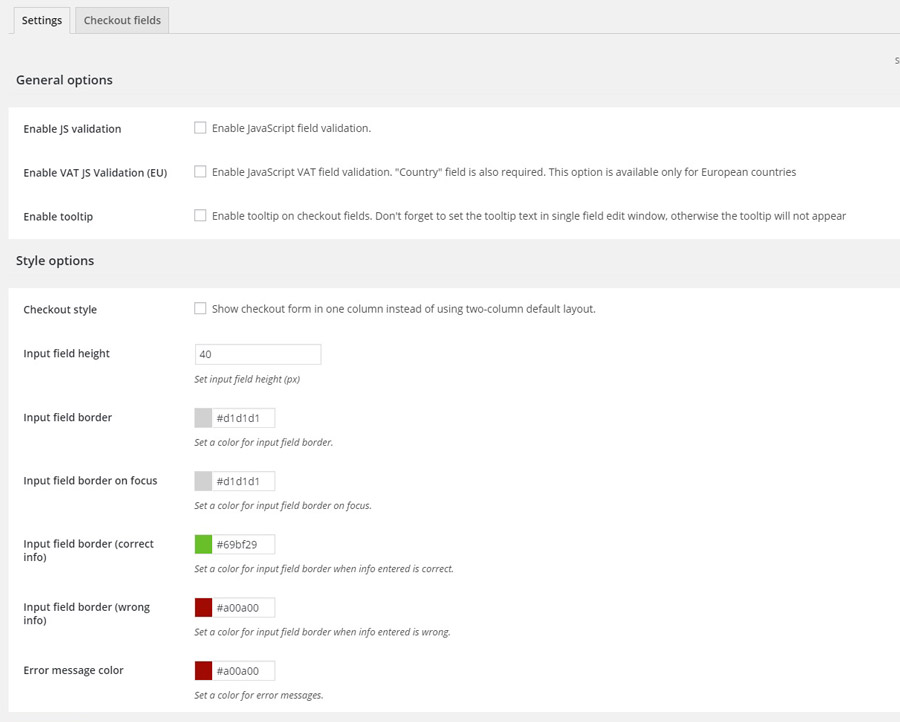Open the Error message color swatch
Image resolution: width=900 pixels, height=722 pixels.
tap(203, 671)
